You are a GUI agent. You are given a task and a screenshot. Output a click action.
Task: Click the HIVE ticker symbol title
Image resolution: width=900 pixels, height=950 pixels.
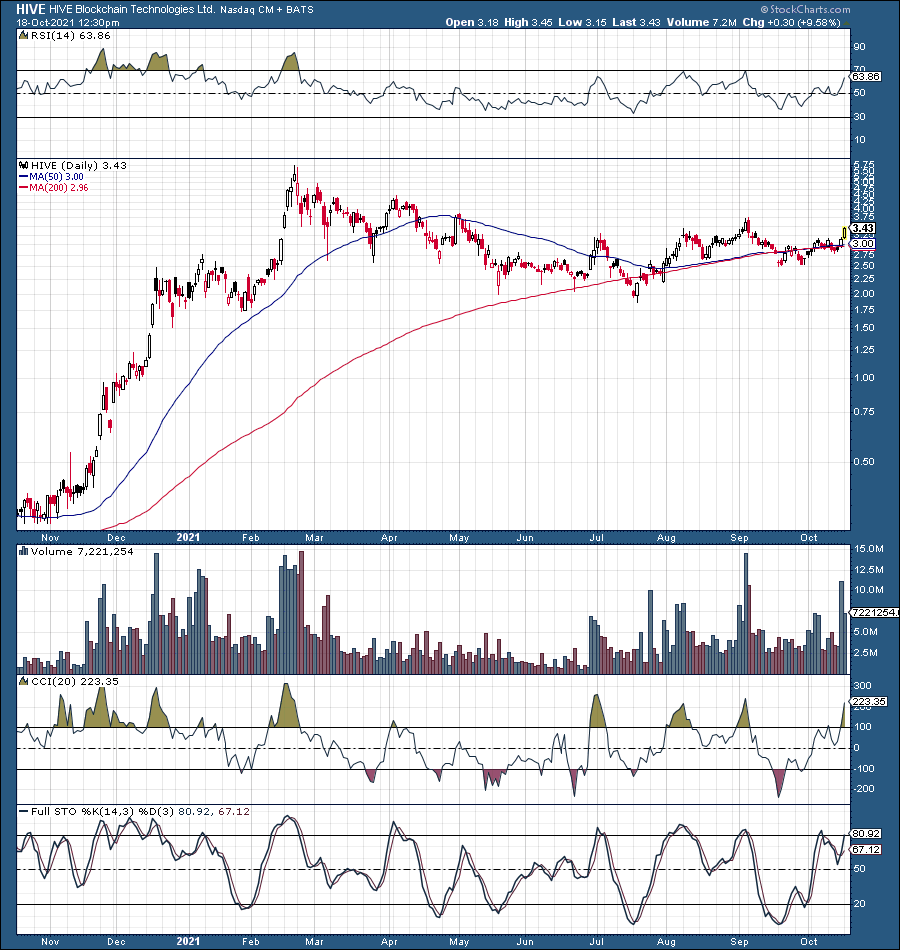point(30,9)
